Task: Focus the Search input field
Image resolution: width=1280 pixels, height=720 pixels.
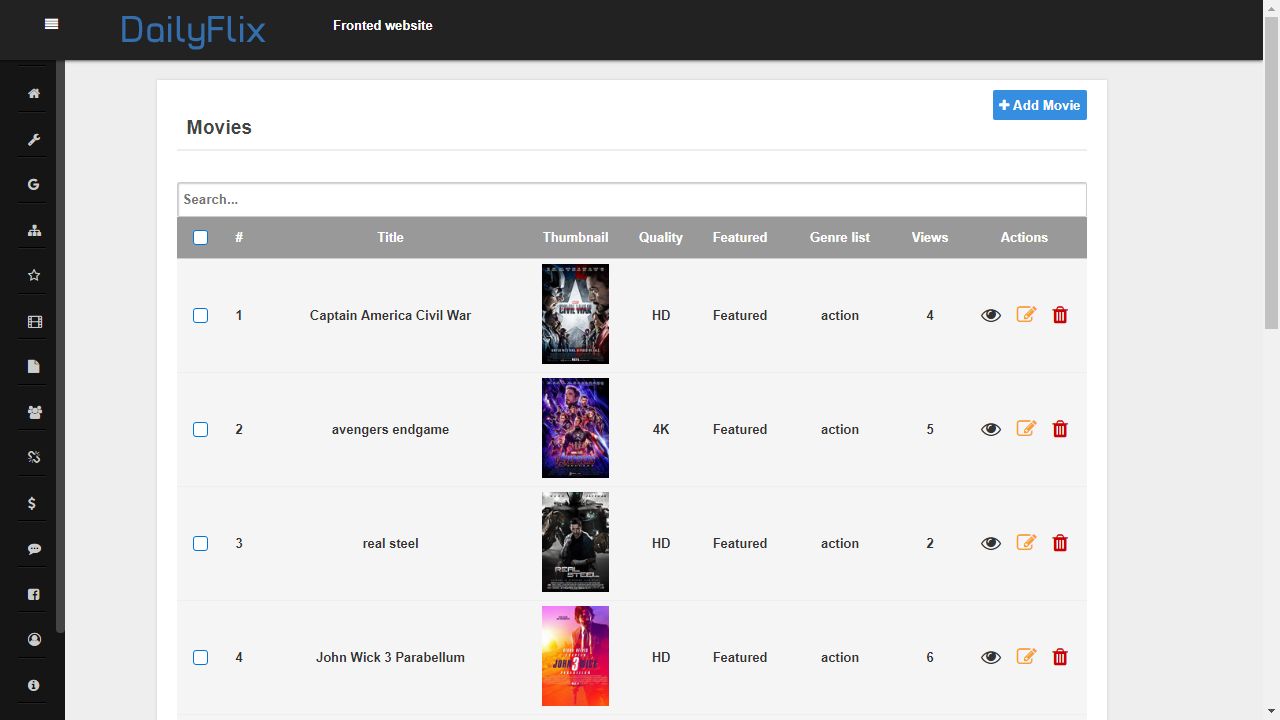Action: click(631, 199)
